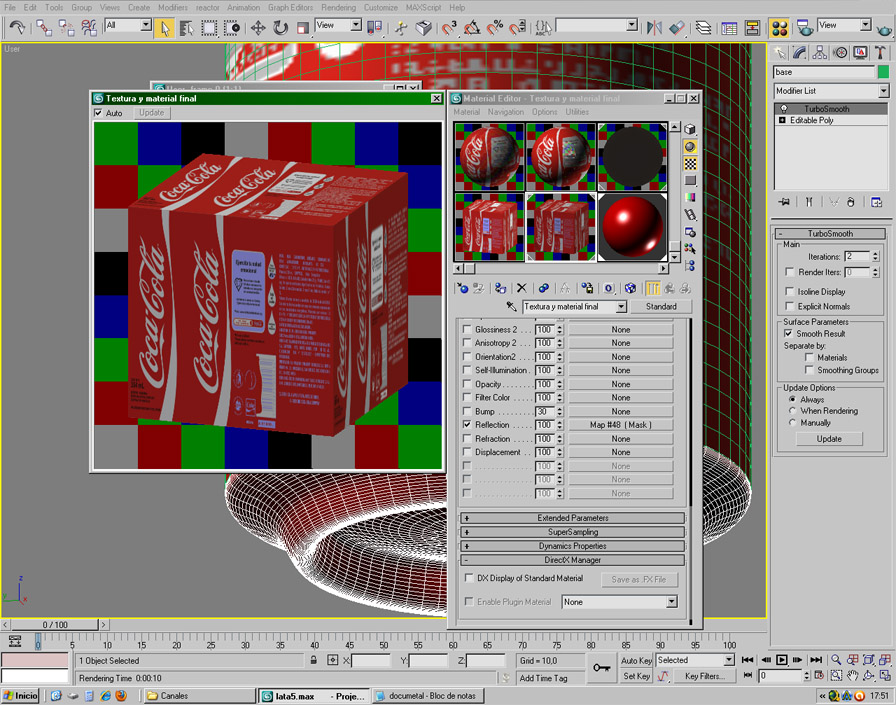Switch to the Display command panel
Image resolution: width=896 pixels, height=705 pixels.
click(860, 53)
